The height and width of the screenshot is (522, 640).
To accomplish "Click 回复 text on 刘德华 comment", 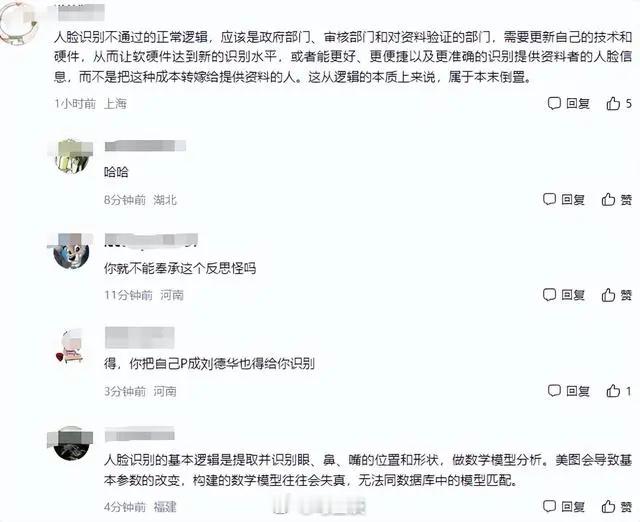I will (x=578, y=391).
